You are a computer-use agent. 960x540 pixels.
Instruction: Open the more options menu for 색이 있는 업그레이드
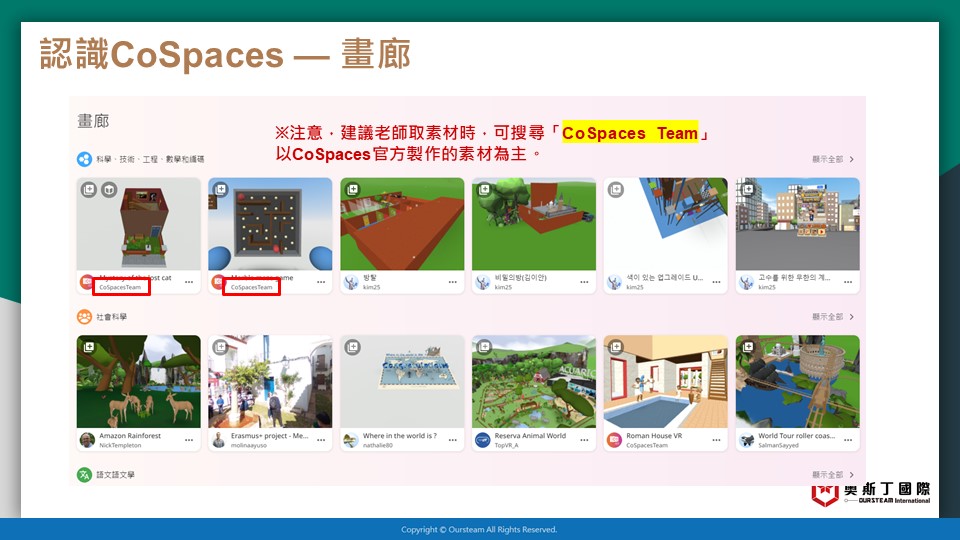click(x=716, y=282)
